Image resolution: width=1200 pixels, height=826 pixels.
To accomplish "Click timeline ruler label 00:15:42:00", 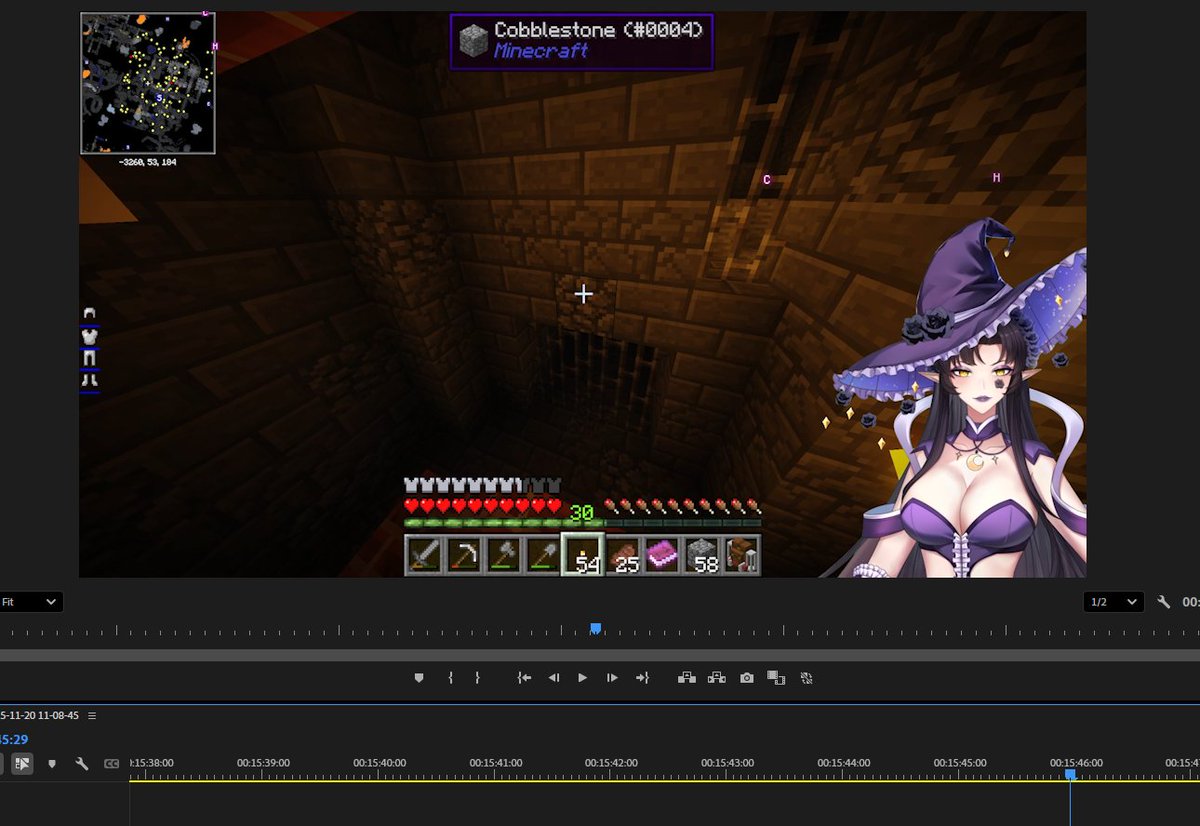I will pyautogui.click(x=612, y=763).
